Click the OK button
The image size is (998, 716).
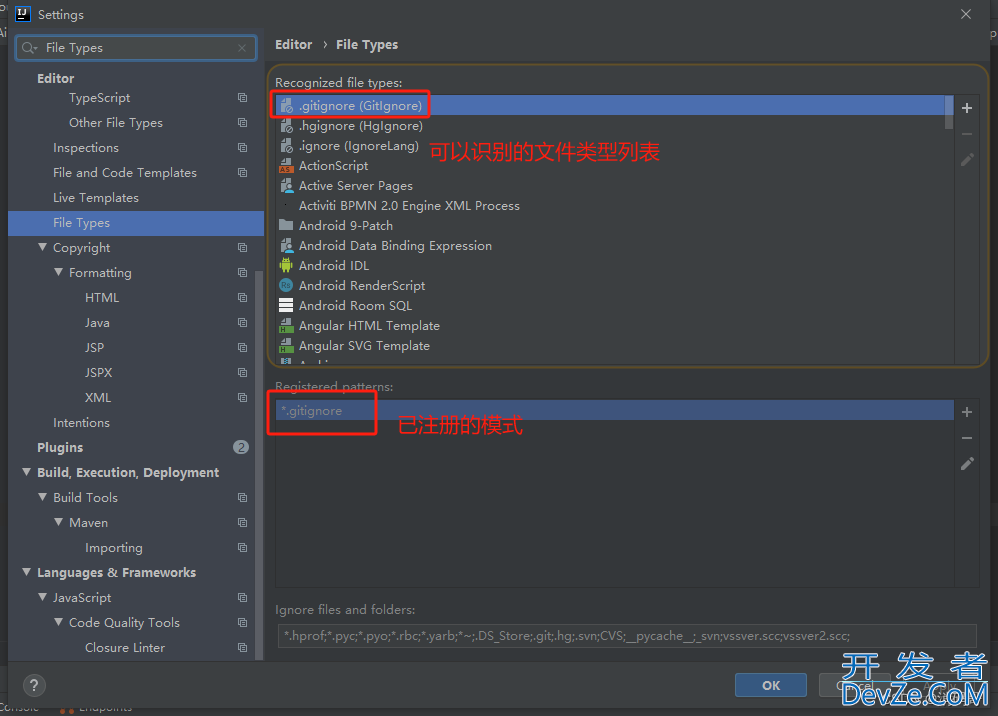tap(771, 685)
